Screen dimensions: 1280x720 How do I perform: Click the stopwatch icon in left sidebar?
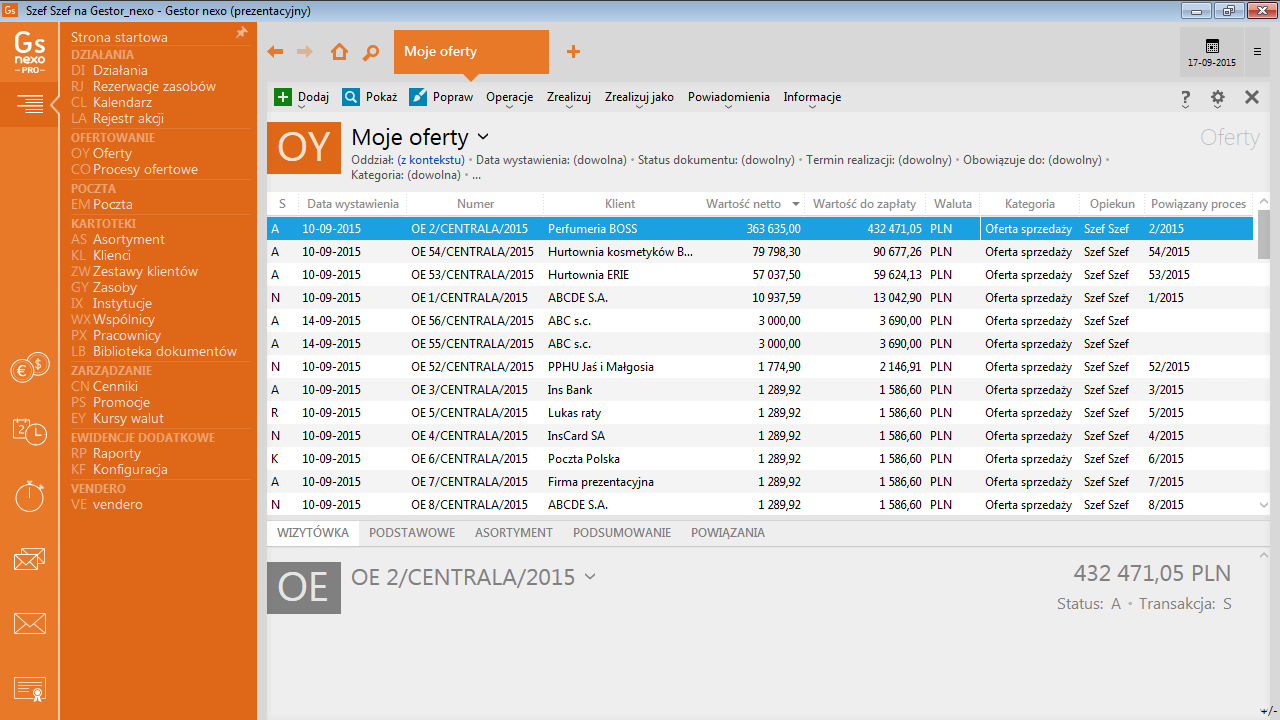(29, 495)
